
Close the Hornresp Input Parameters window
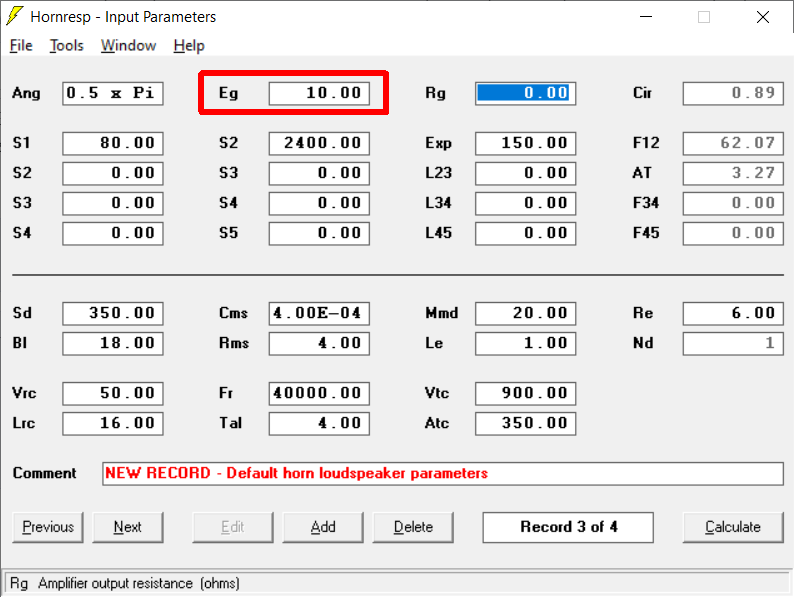(763, 17)
